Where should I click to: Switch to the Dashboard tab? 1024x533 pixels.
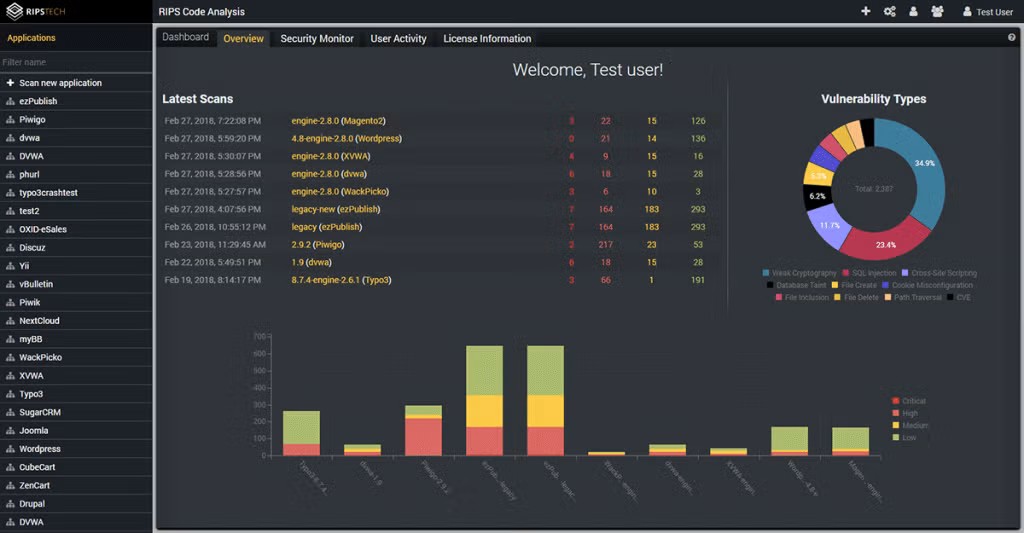coord(185,37)
